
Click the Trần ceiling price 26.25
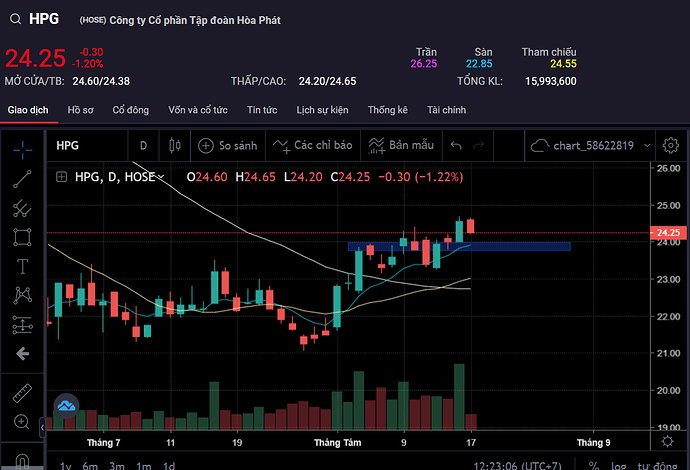[424, 64]
